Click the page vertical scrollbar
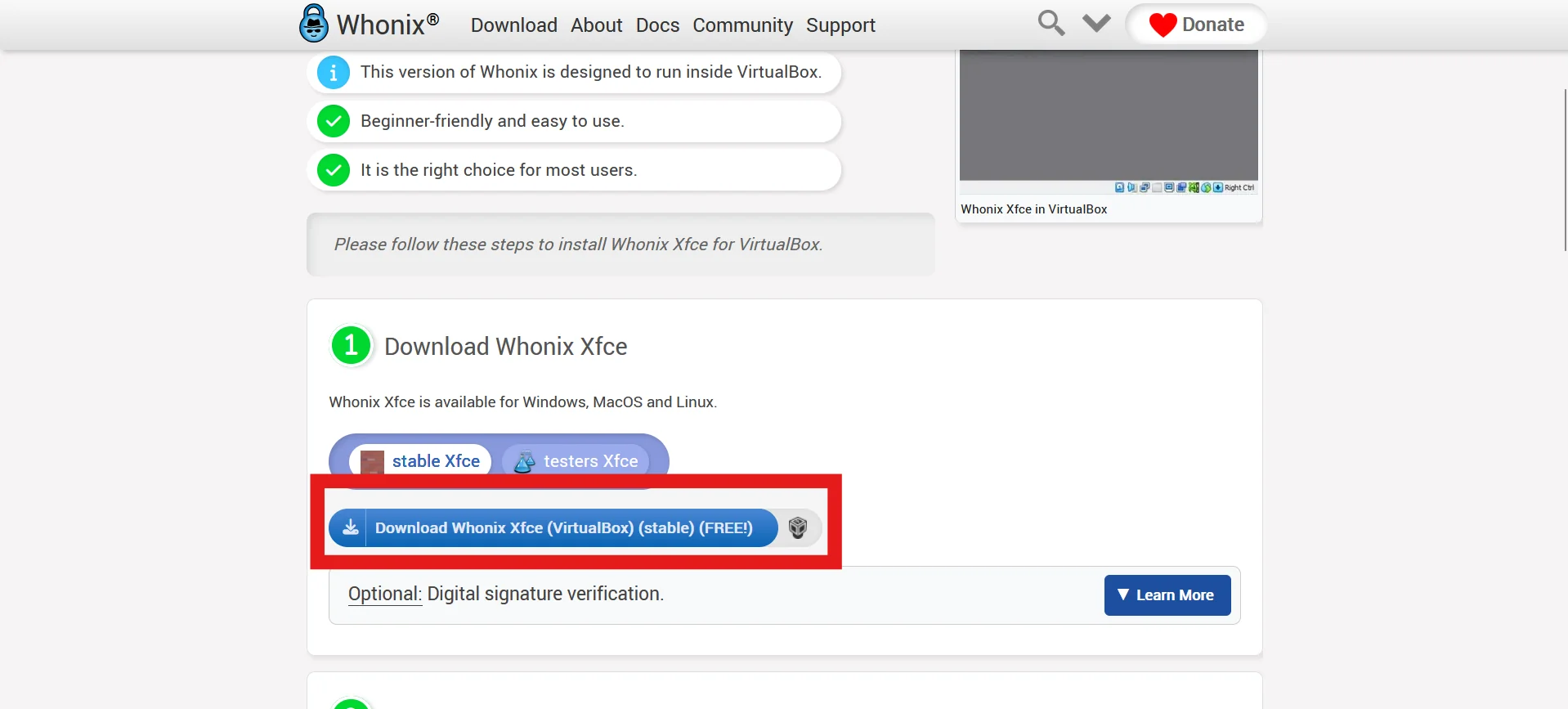The image size is (1568, 709). [x=1565, y=170]
